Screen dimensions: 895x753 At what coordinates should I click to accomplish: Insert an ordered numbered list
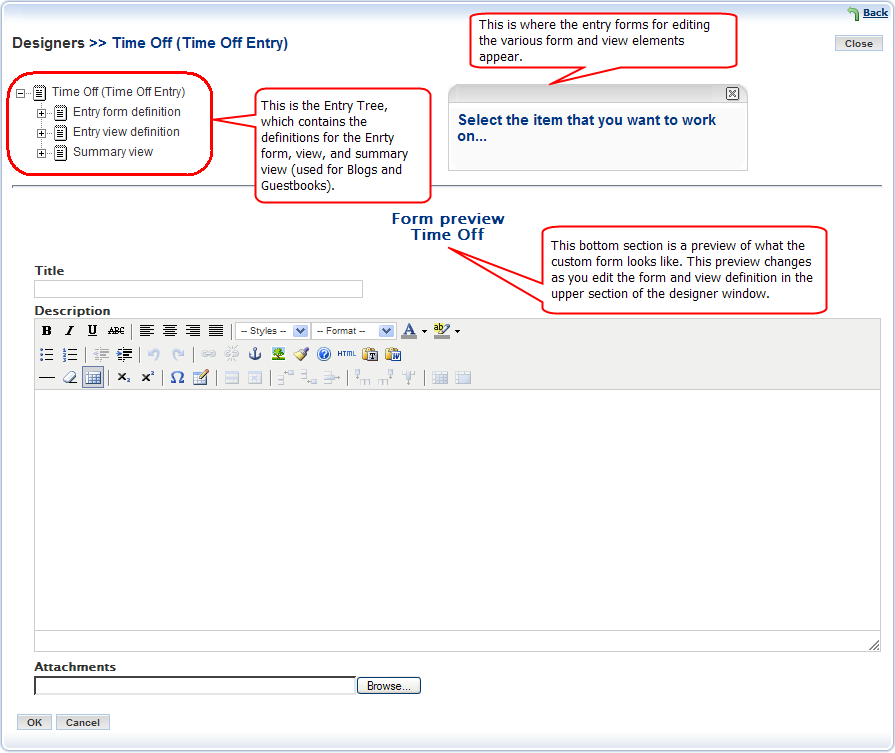(70, 355)
